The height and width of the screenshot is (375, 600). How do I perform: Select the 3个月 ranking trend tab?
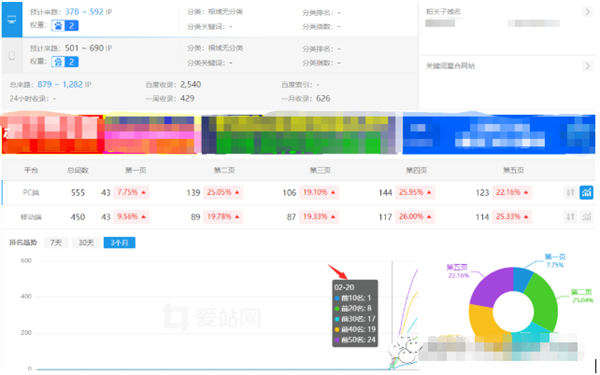119,243
